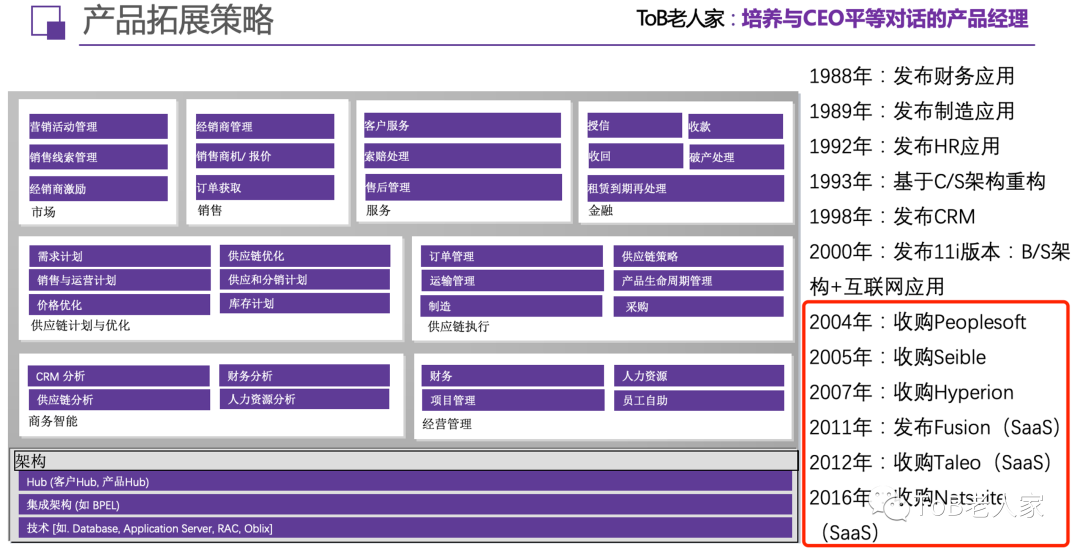Select the 供应链策略 box
1080x553 pixels.
pos(698,256)
